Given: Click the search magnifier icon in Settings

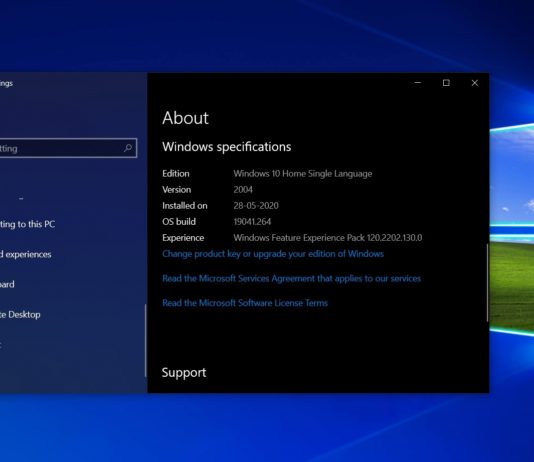Looking at the screenshot, I should pos(128,148).
